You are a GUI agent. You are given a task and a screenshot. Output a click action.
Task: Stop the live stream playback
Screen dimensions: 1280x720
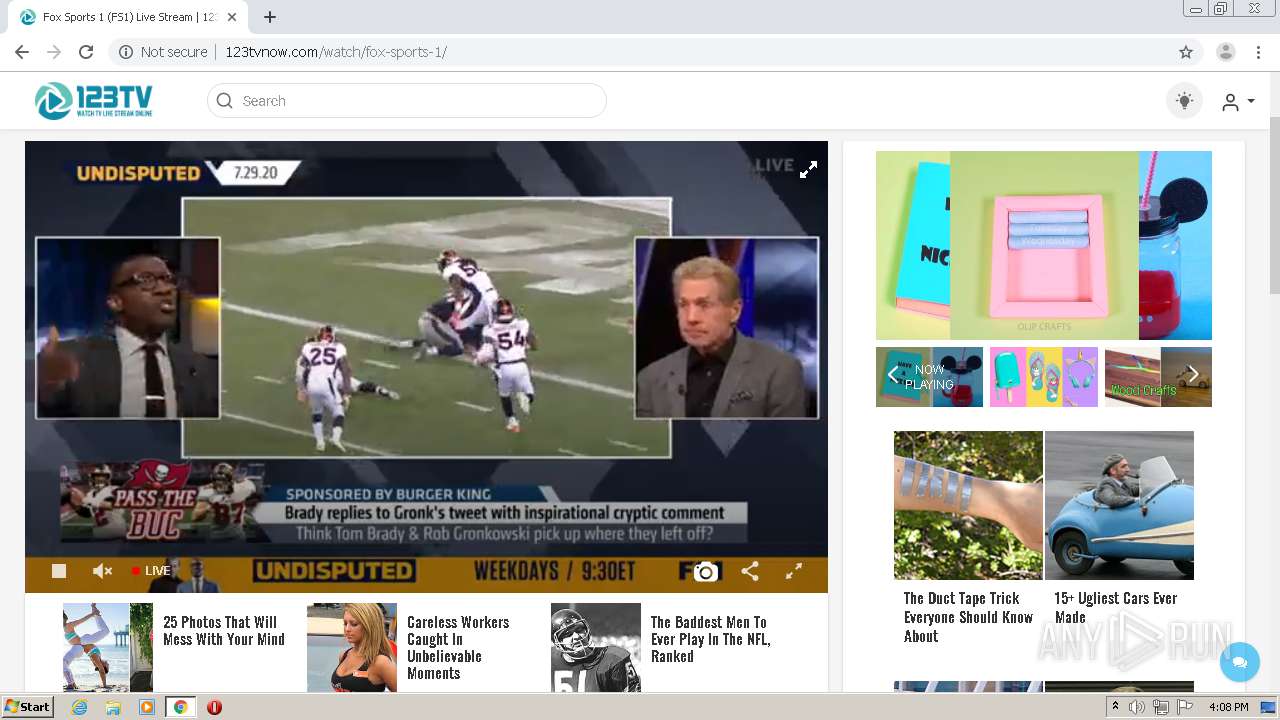click(x=59, y=571)
